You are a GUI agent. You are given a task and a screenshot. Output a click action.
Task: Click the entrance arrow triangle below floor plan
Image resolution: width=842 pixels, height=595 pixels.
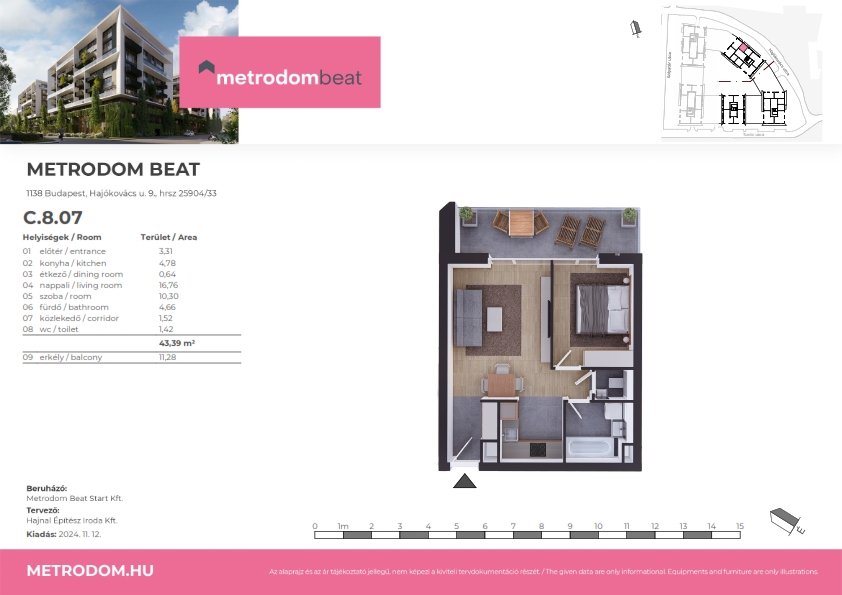[x=464, y=481]
